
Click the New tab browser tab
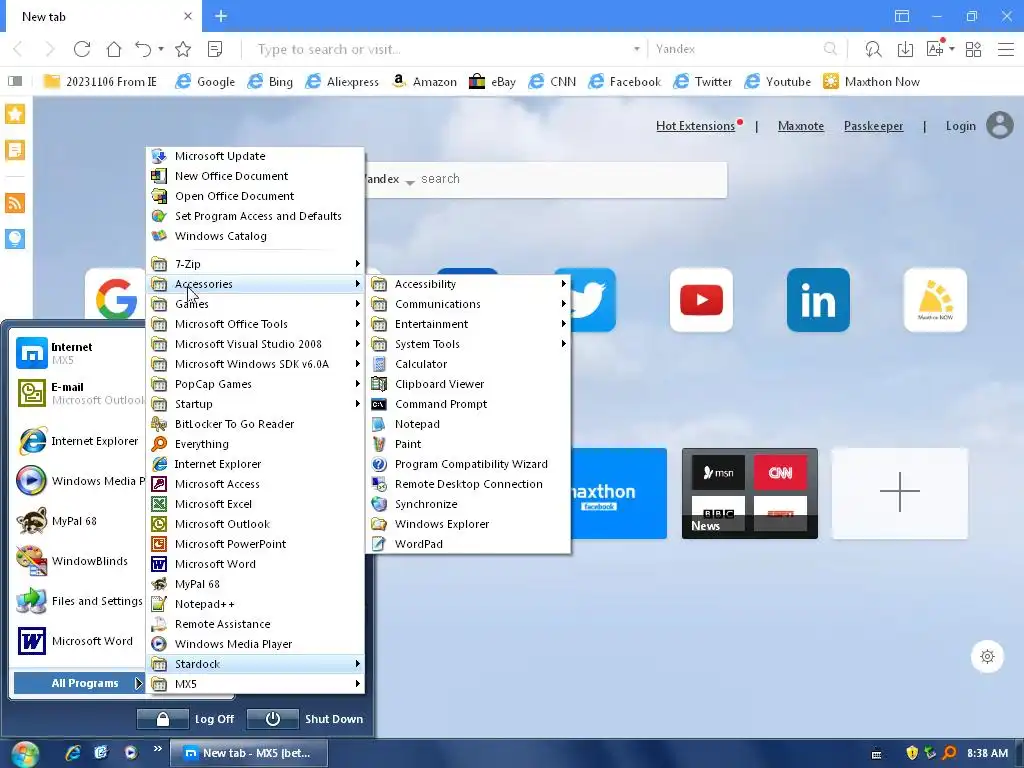(x=101, y=16)
